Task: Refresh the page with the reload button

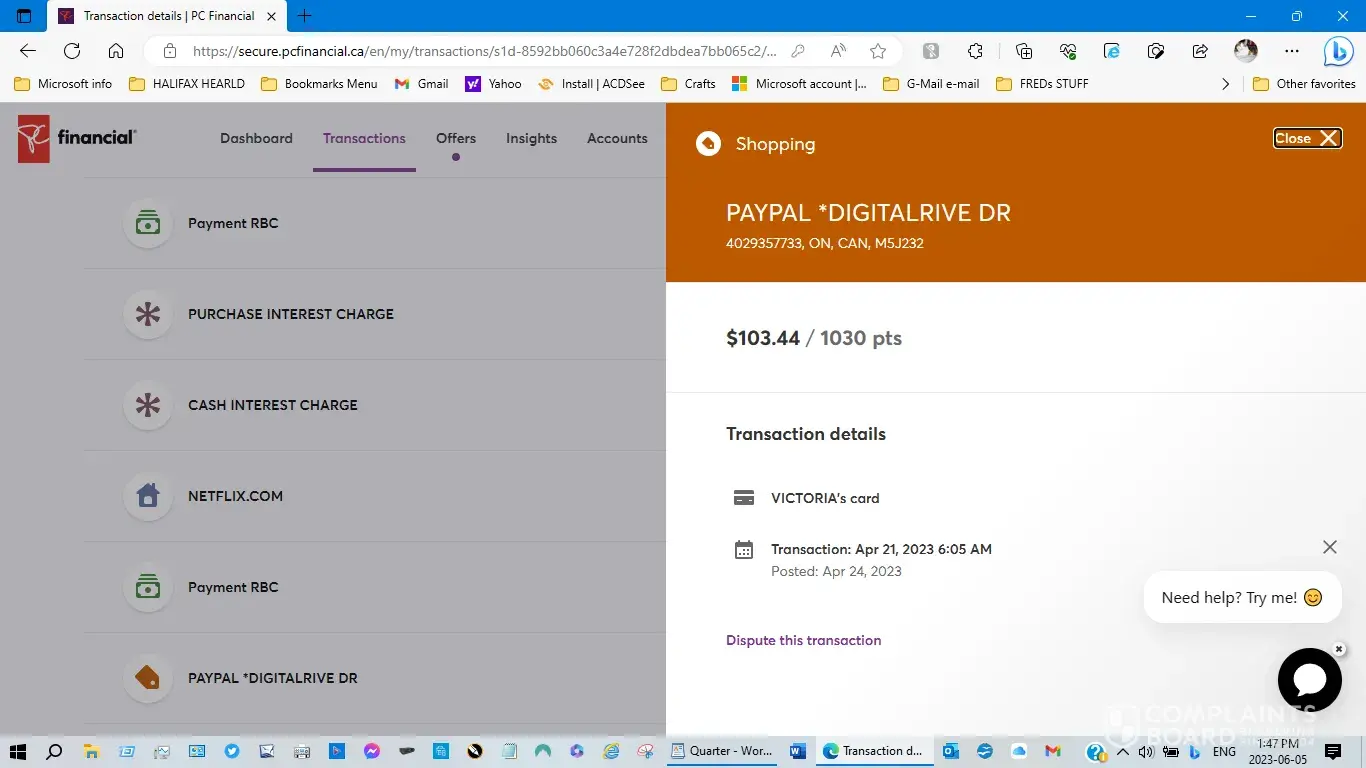Action: tap(72, 51)
